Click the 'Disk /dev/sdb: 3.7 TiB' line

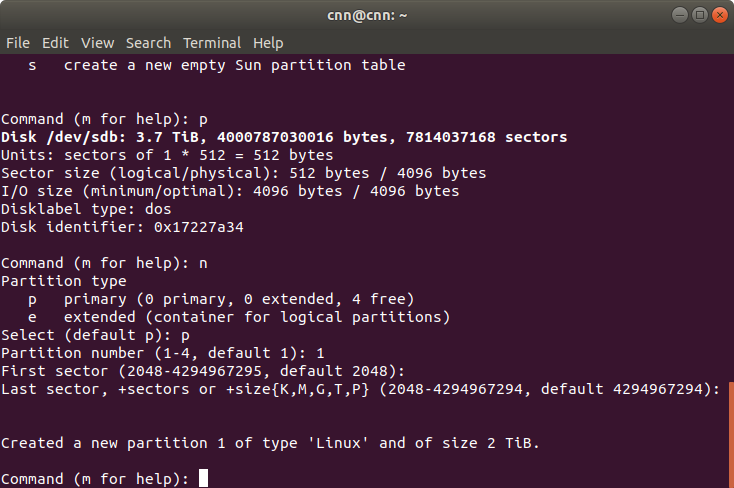[284, 137]
